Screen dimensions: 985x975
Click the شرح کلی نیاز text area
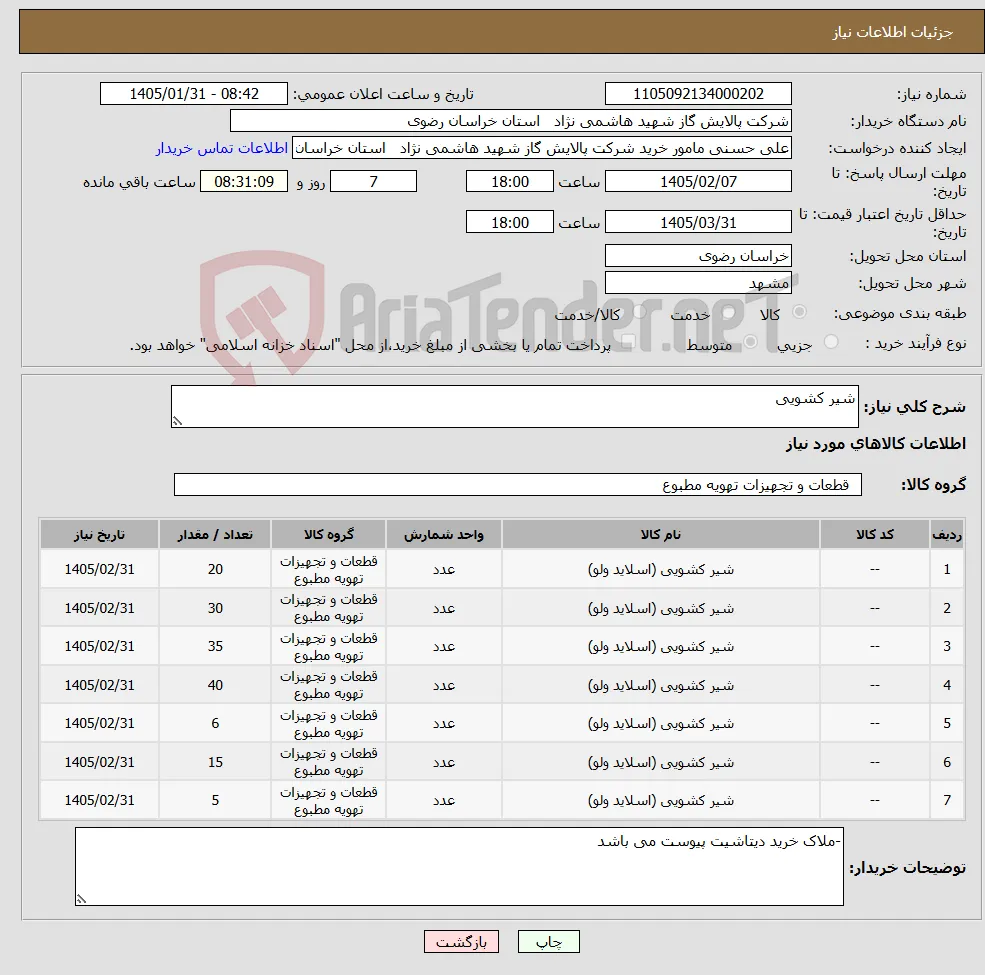point(514,406)
